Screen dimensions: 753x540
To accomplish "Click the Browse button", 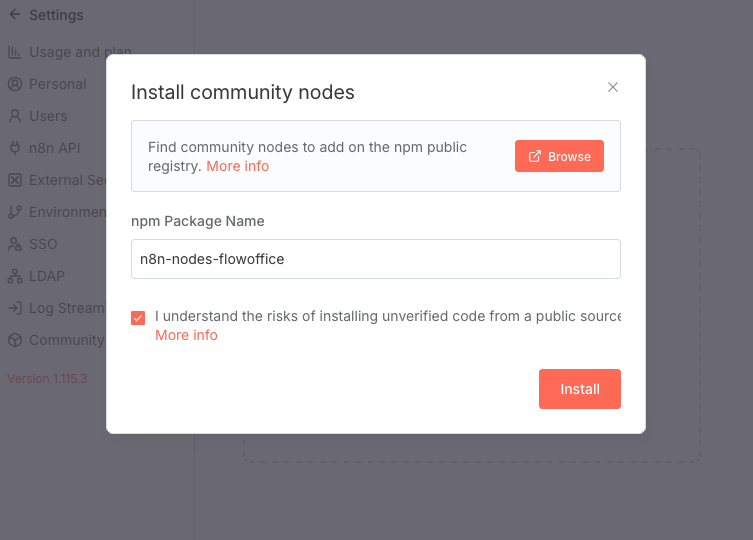I will (559, 156).
